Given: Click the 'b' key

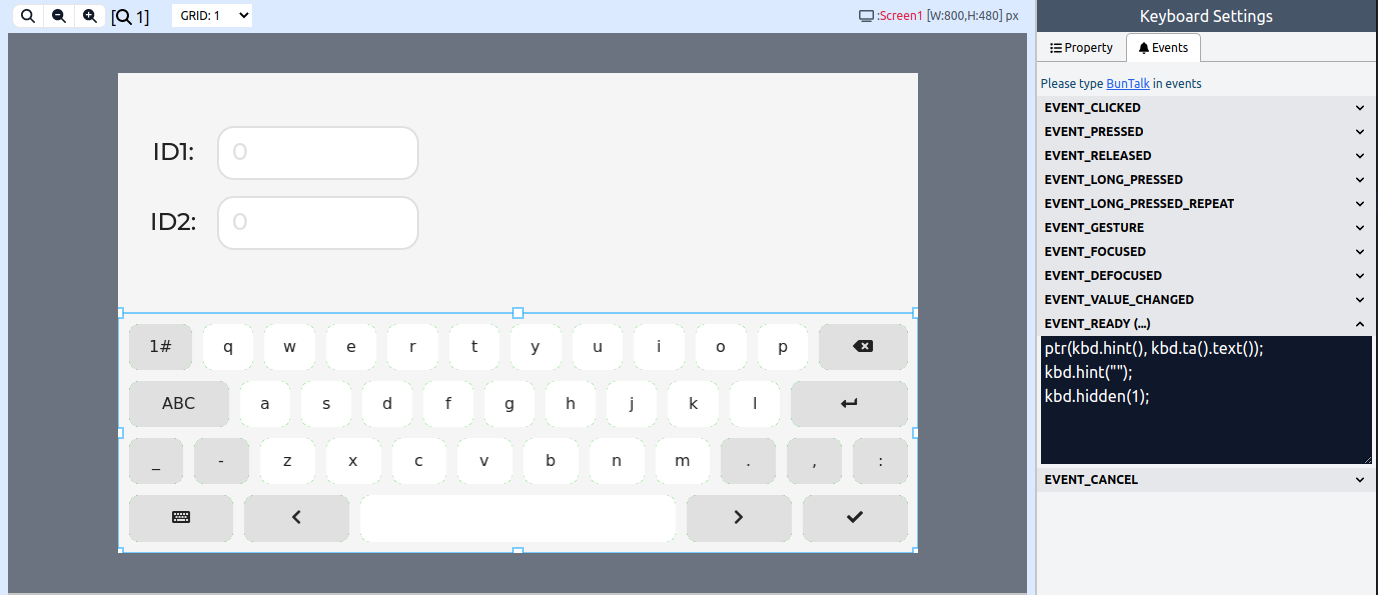Looking at the screenshot, I should pos(551,461).
